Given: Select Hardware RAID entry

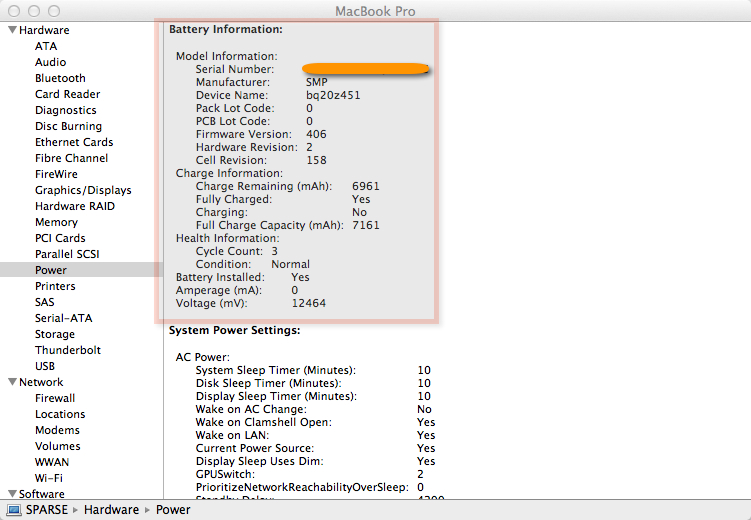Looking at the screenshot, I should tap(75, 206).
